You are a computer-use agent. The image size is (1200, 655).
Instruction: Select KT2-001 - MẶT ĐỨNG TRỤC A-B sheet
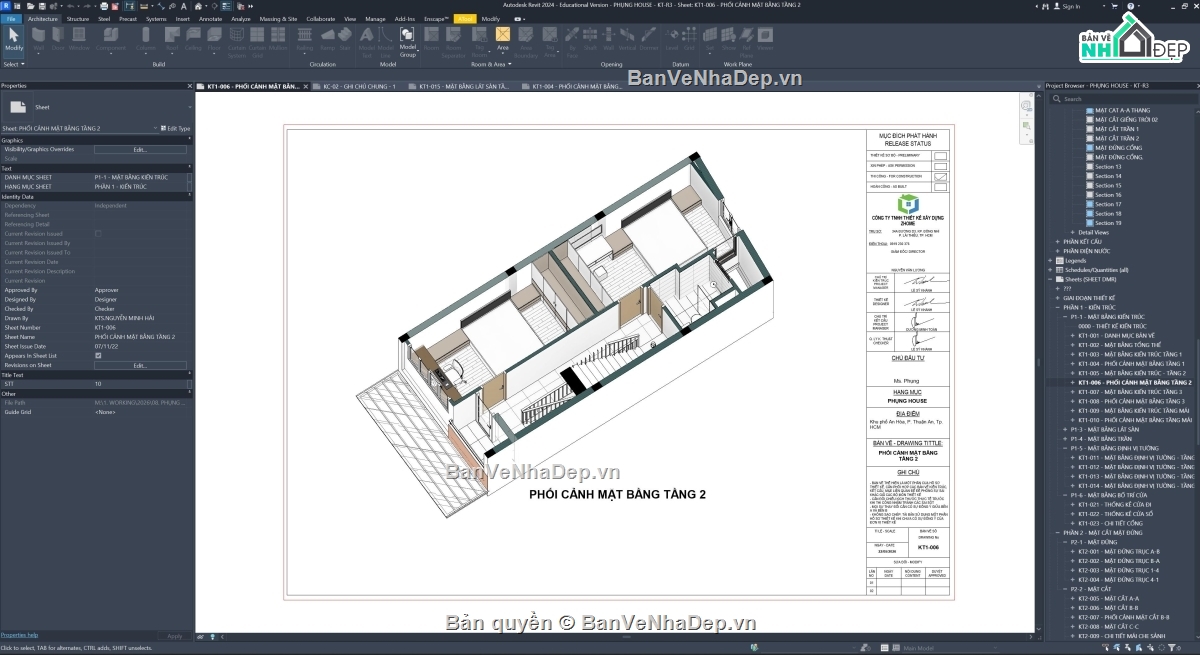pos(1117,551)
